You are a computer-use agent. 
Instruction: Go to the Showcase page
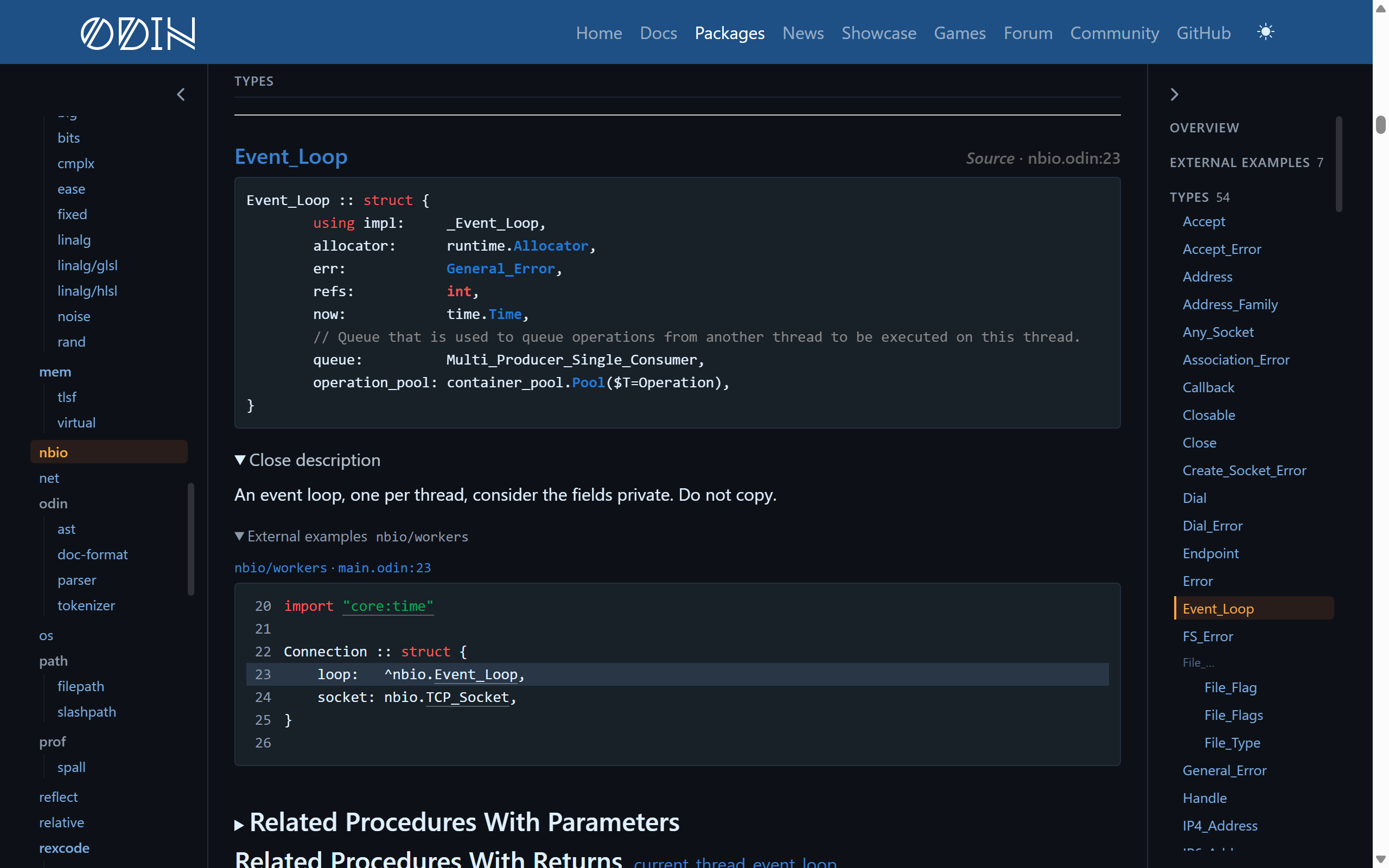coord(879,33)
